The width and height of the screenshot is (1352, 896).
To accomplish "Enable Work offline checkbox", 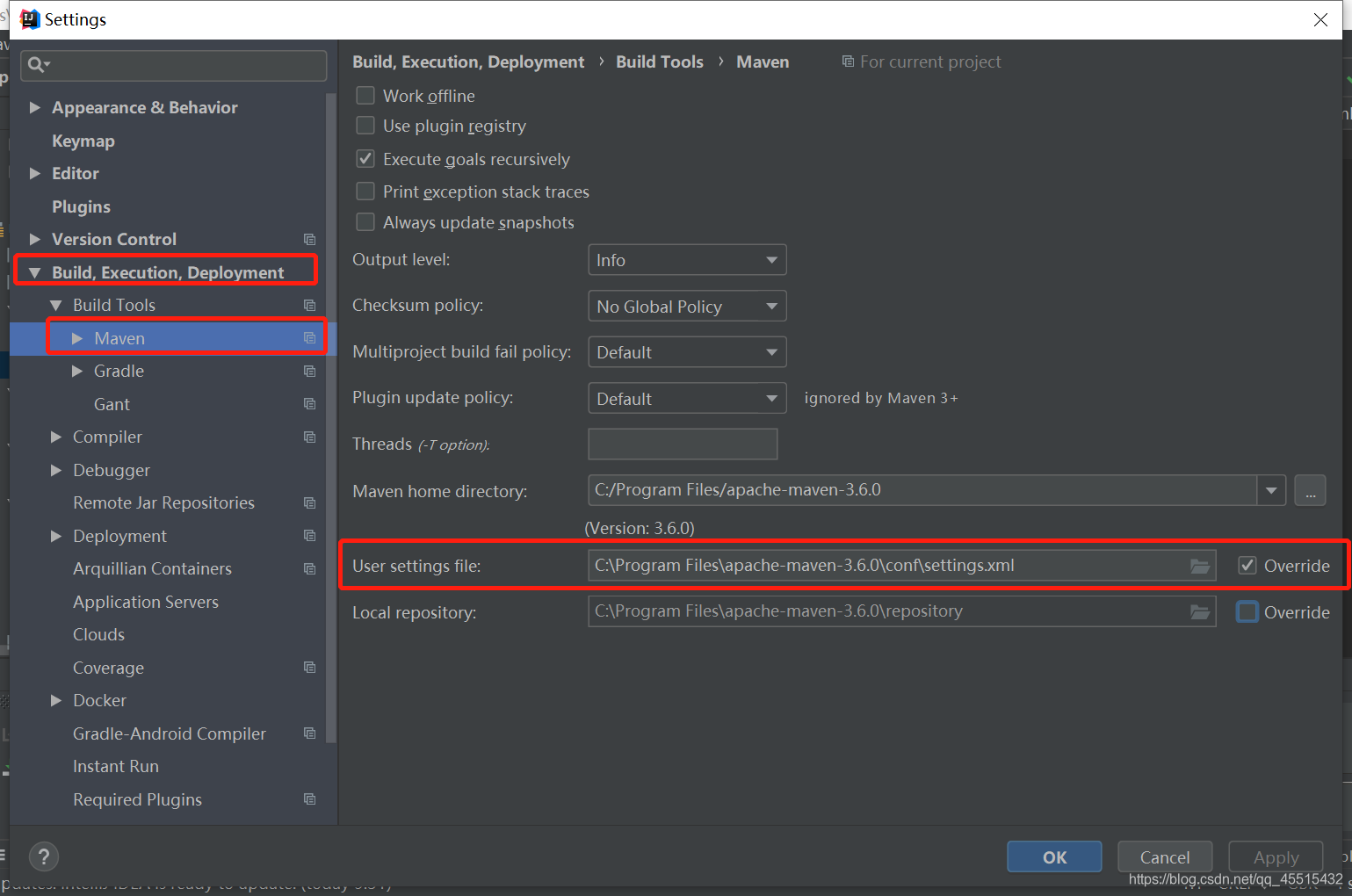I will 365,95.
